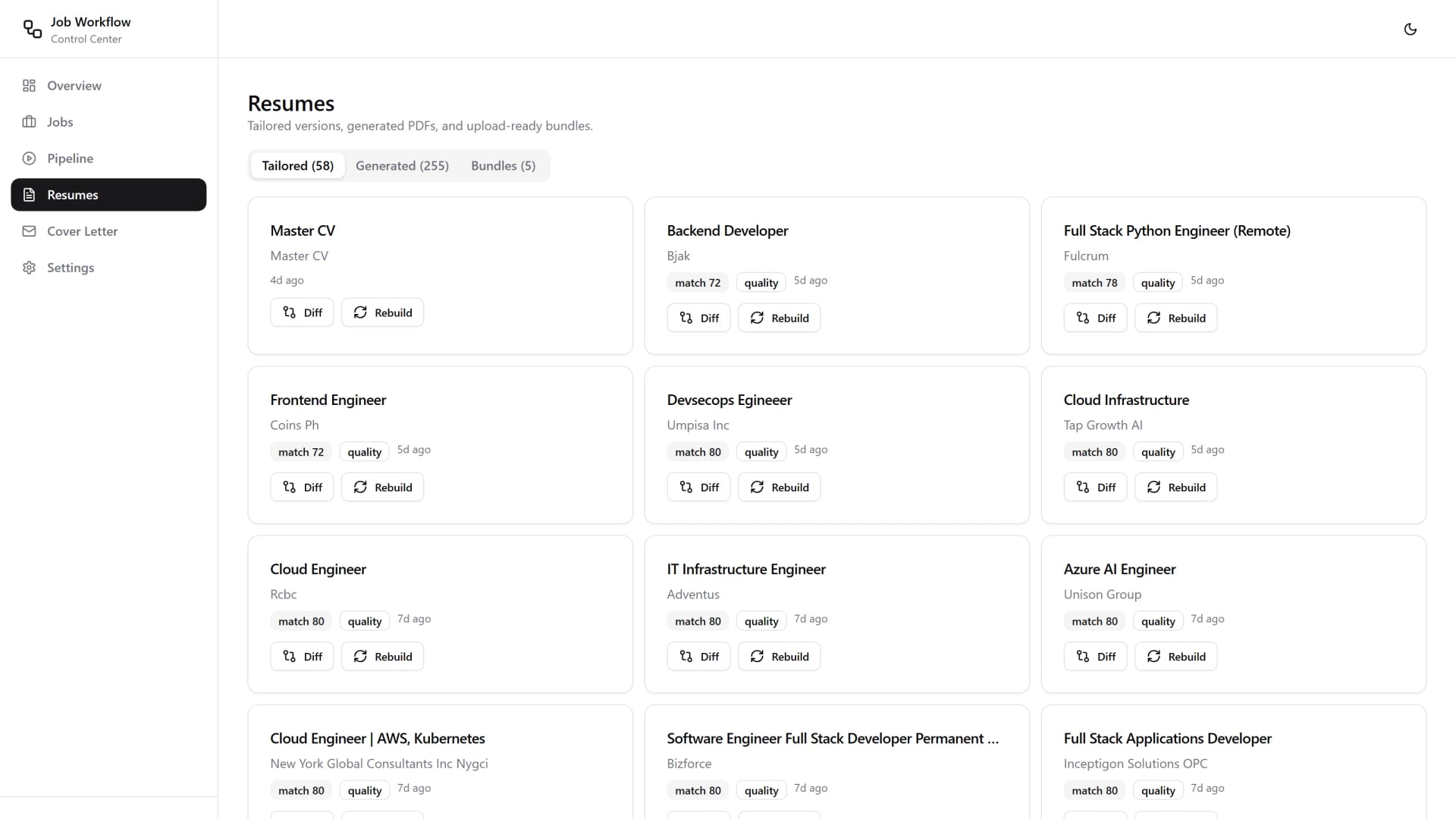Click Diff on the Devsecops Egineeer card
This screenshot has height=819, width=1456.
click(x=698, y=487)
